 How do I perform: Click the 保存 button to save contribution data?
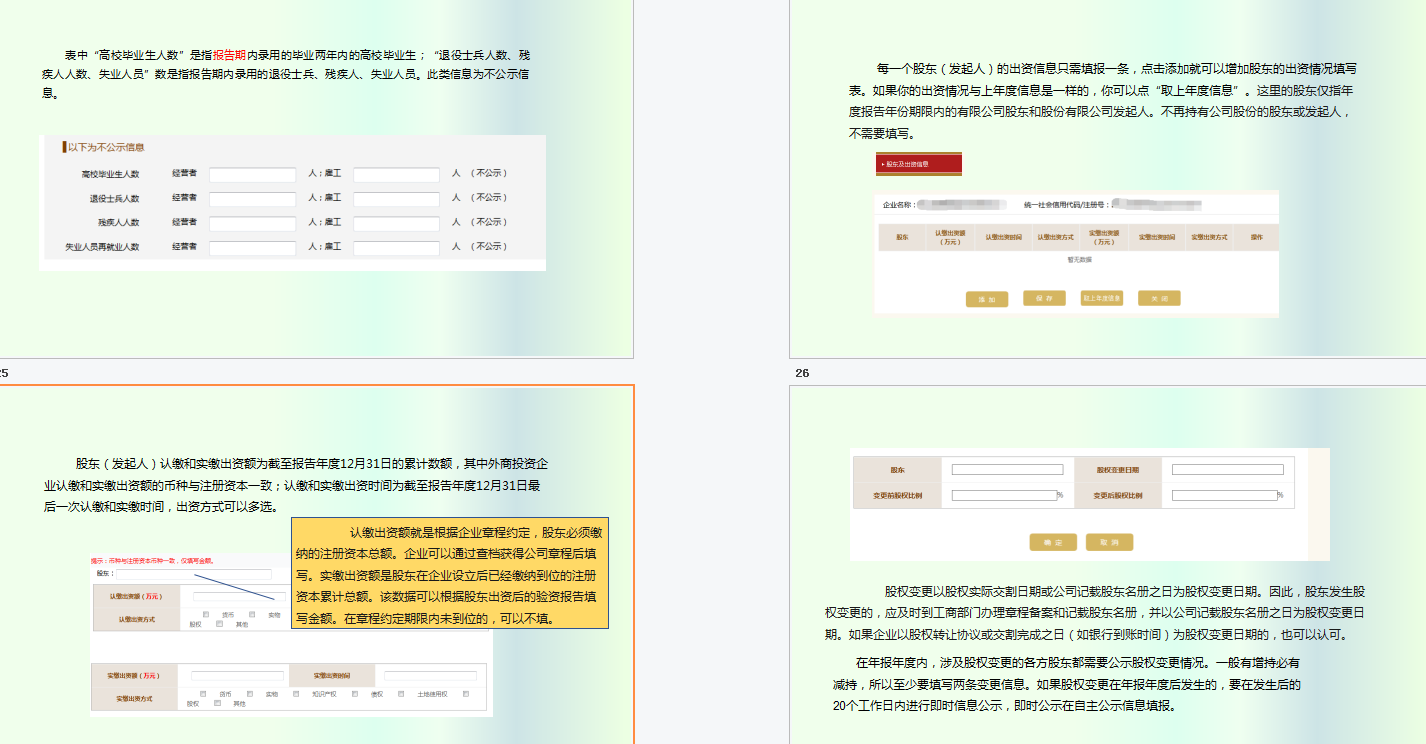point(1043,298)
